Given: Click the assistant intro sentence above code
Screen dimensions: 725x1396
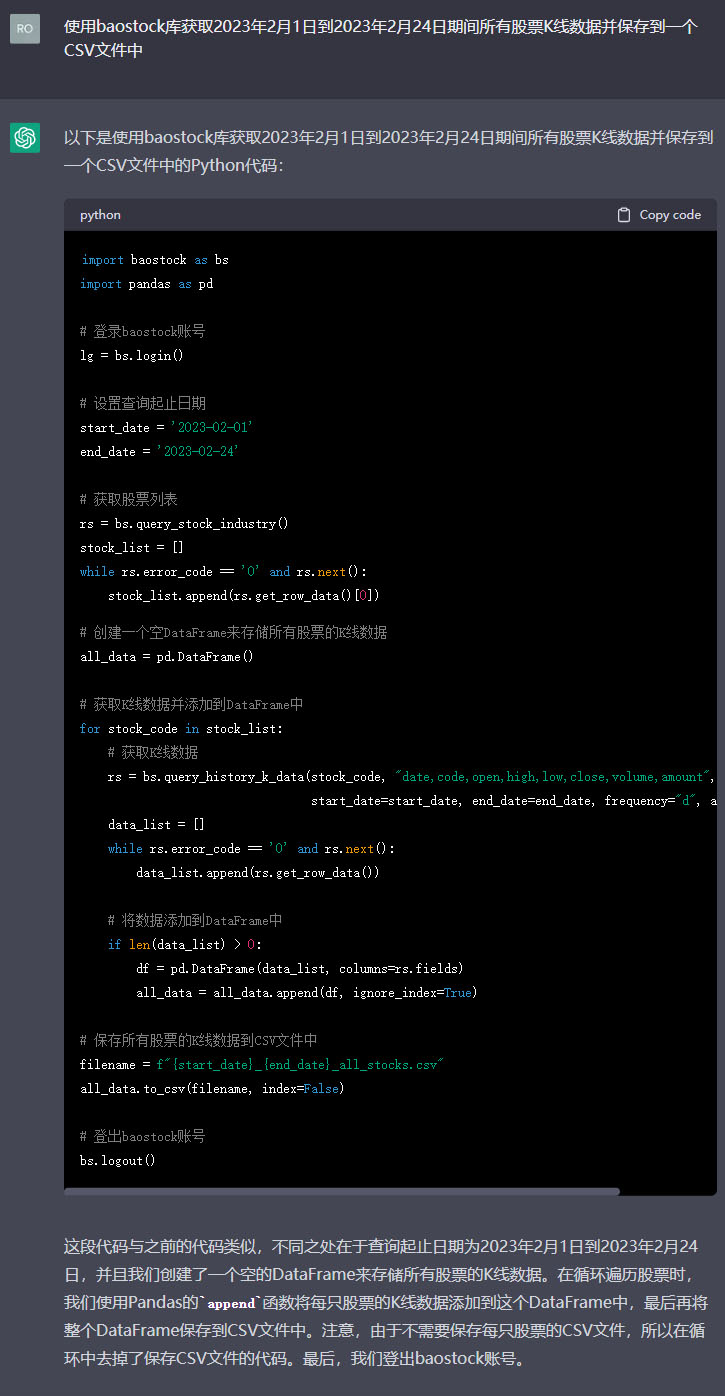Looking at the screenshot, I should 388,151.
